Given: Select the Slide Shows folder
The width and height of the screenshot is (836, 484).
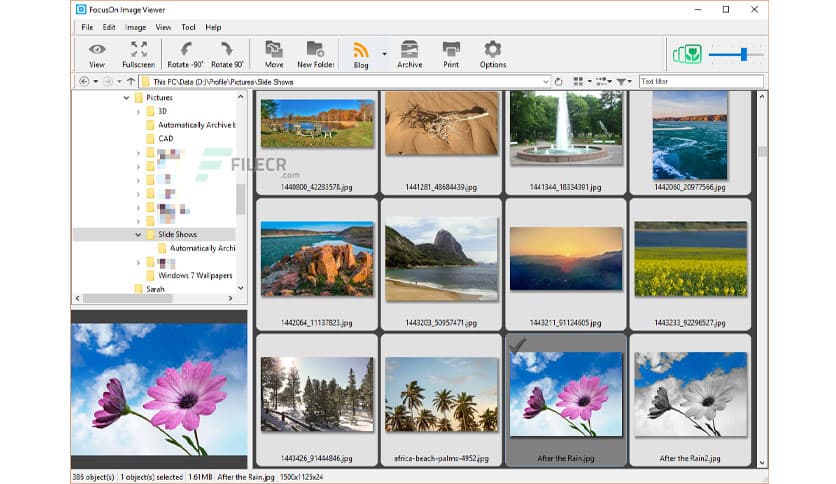Looking at the screenshot, I should 177,235.
